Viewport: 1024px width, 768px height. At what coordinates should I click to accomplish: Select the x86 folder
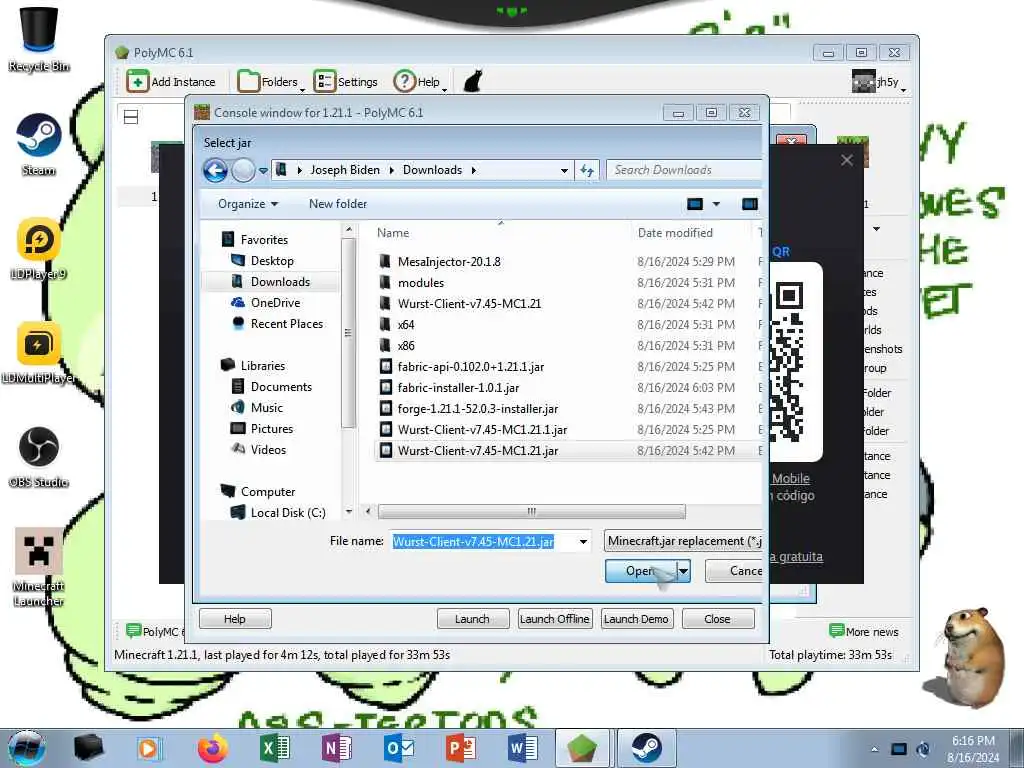coord(406,345)
